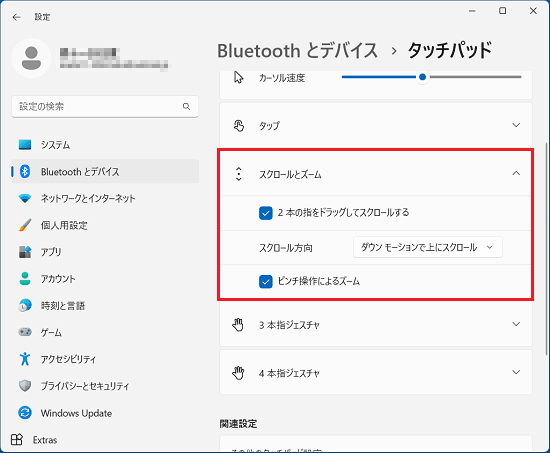Open the スクロール方向 dropdown
Viewport: 550px width, 453px height.
coord(428,247)
